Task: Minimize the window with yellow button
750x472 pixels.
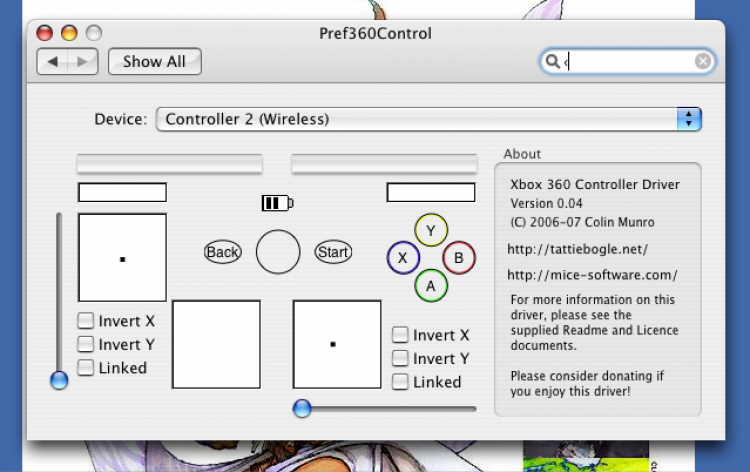Action: [x=69, y=33]
